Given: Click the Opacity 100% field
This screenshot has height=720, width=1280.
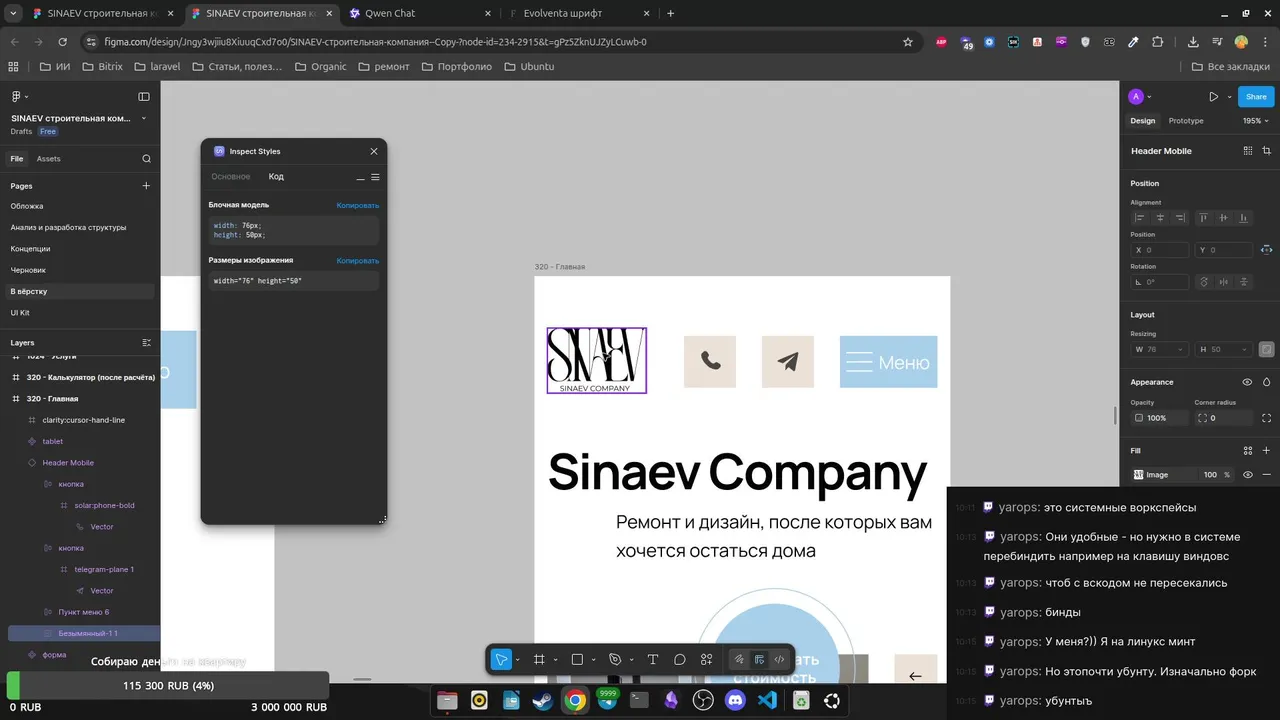Looking at the screenshot, I should pos(1159,418).
